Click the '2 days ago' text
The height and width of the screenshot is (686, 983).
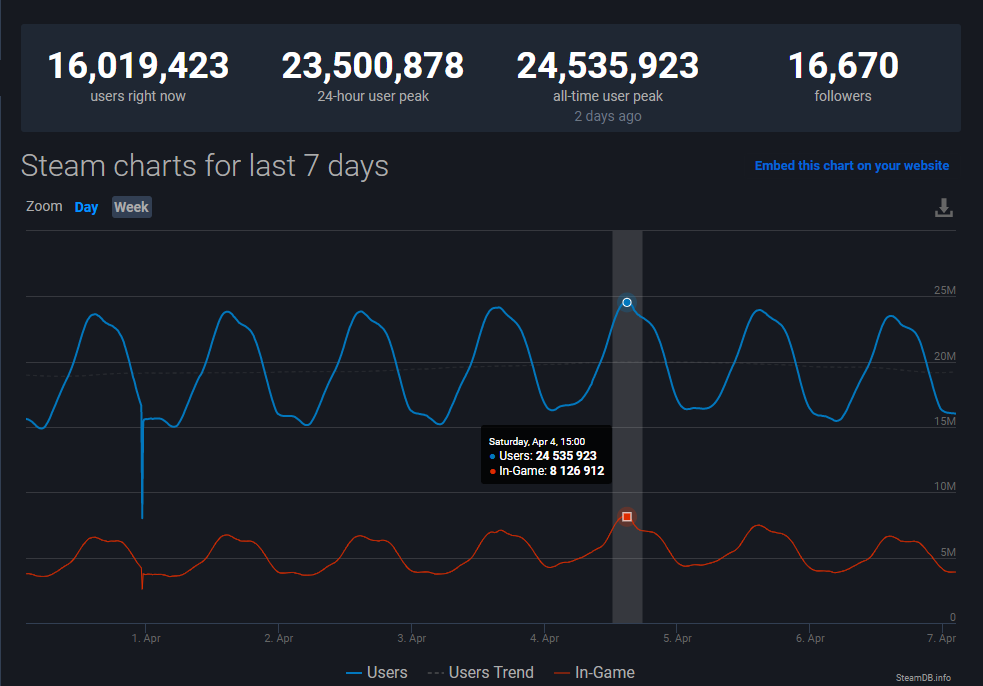[607, 116]
